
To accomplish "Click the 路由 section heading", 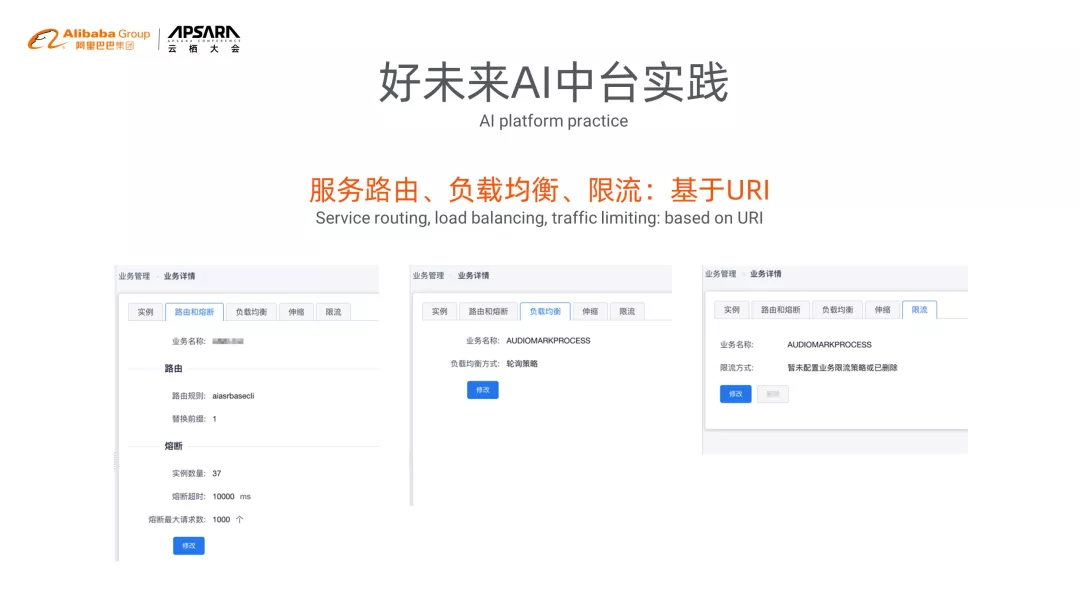I will pos(174,368).
